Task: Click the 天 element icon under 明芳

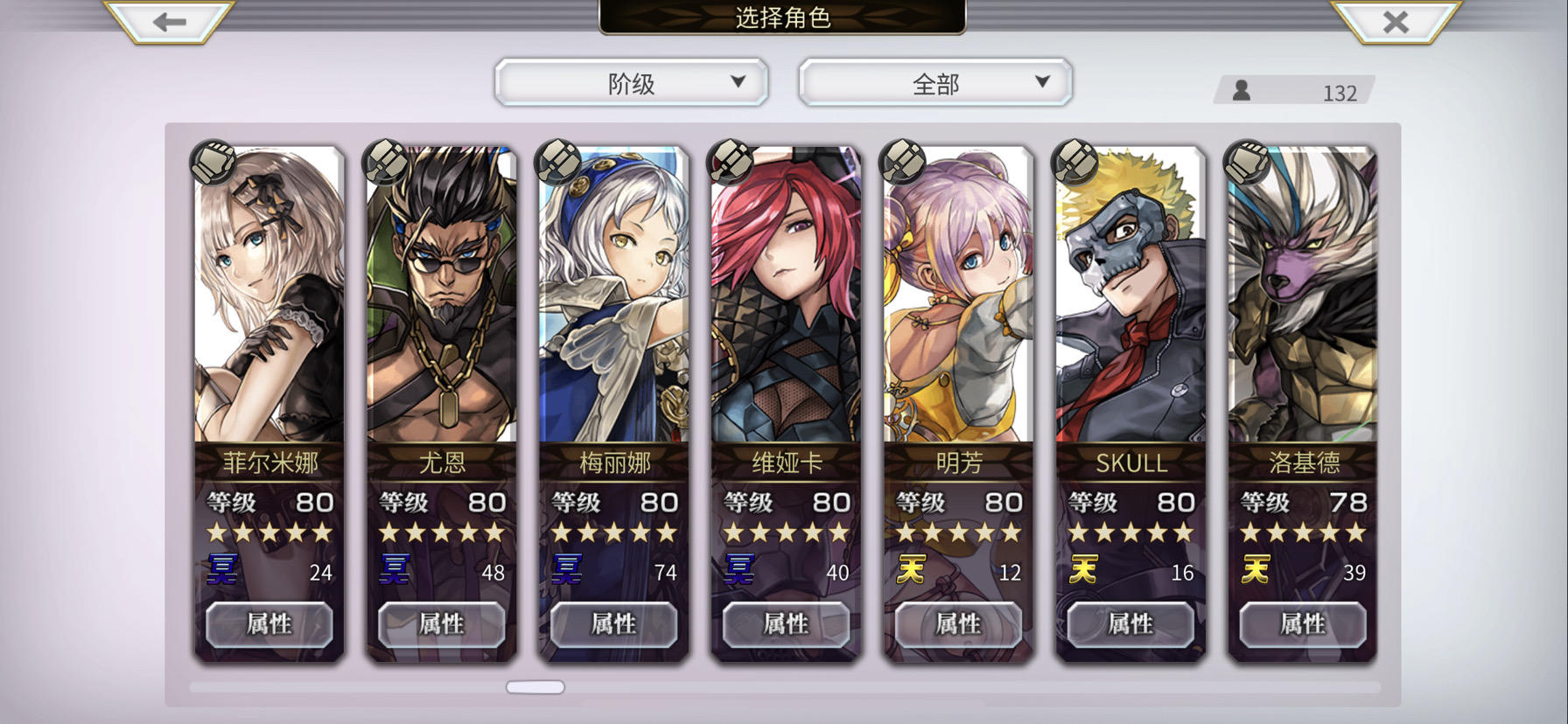Action: 911,570
